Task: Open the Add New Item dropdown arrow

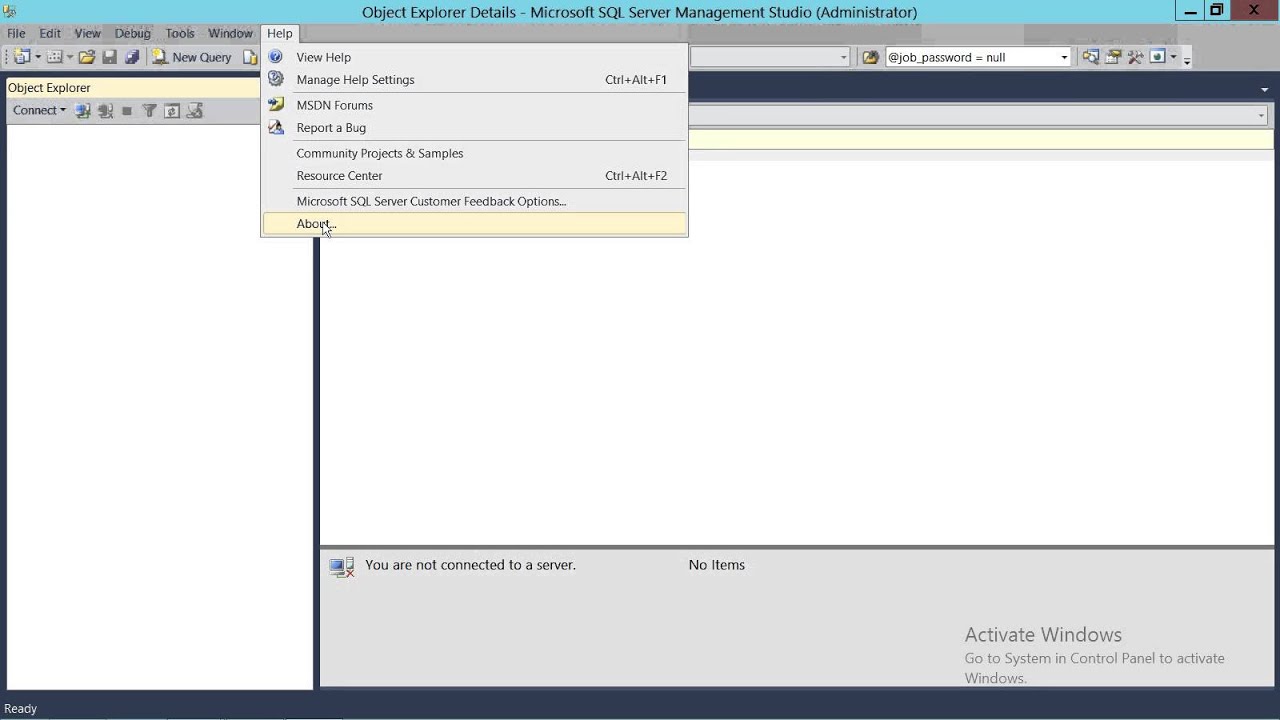Action: pos(70,57)
